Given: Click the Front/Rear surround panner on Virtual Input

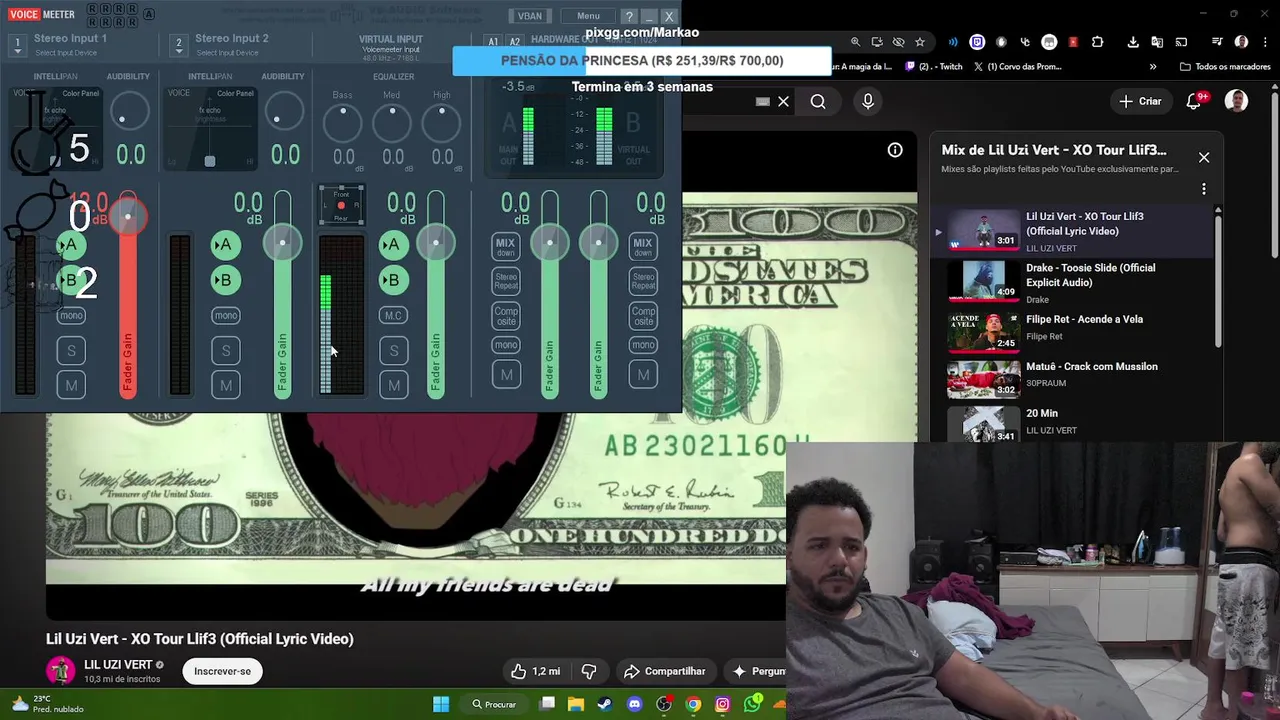Looking at the screenshot, I should click(x=341, y=206).
